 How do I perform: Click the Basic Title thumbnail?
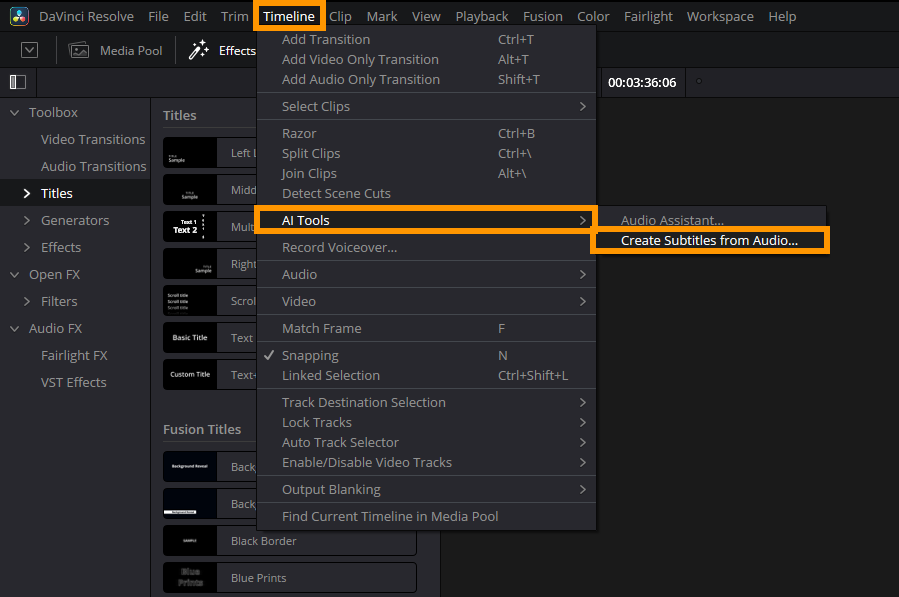coord(190,338)
